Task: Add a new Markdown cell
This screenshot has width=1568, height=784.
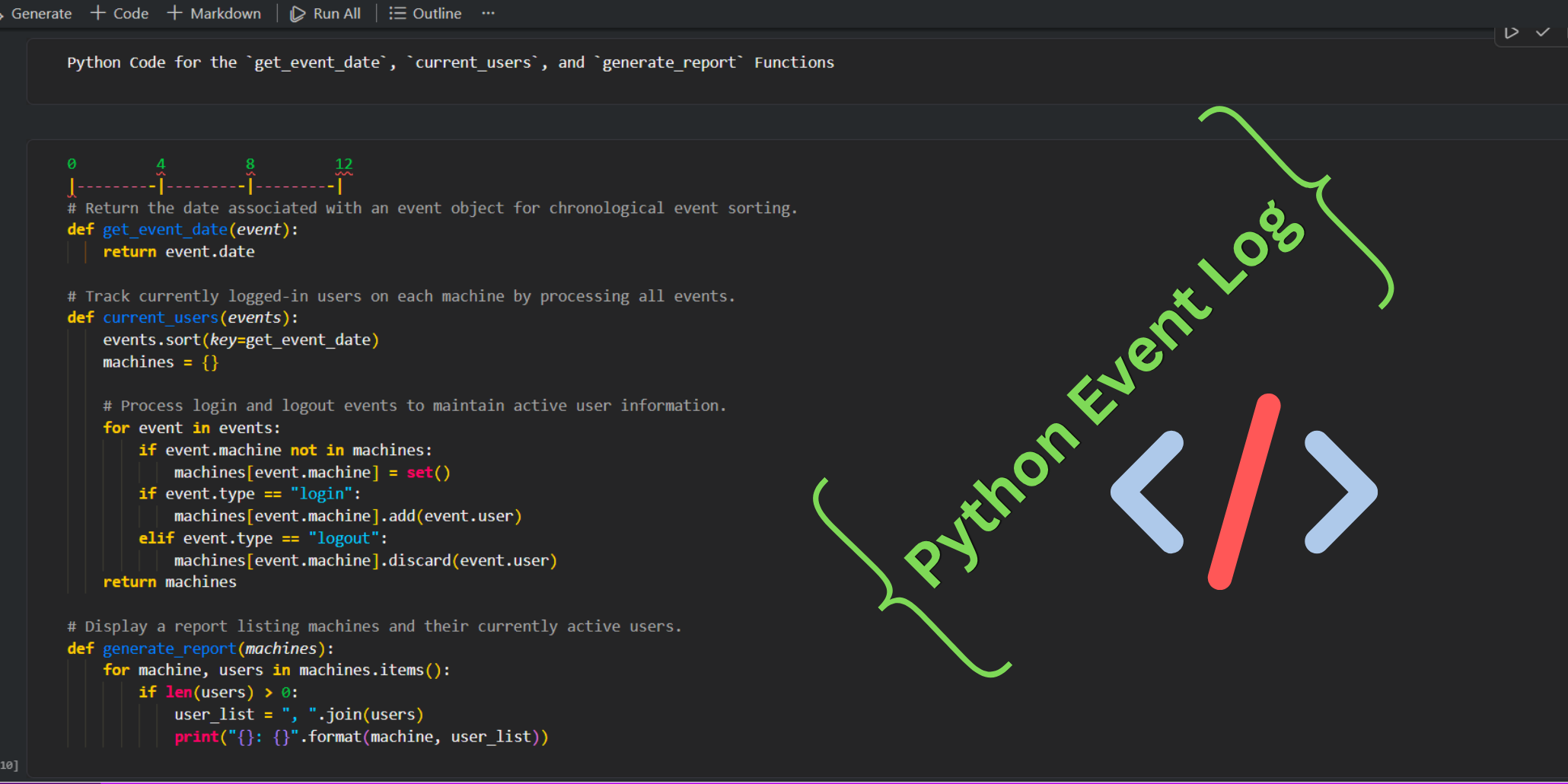Action: [x=214, y=14]
